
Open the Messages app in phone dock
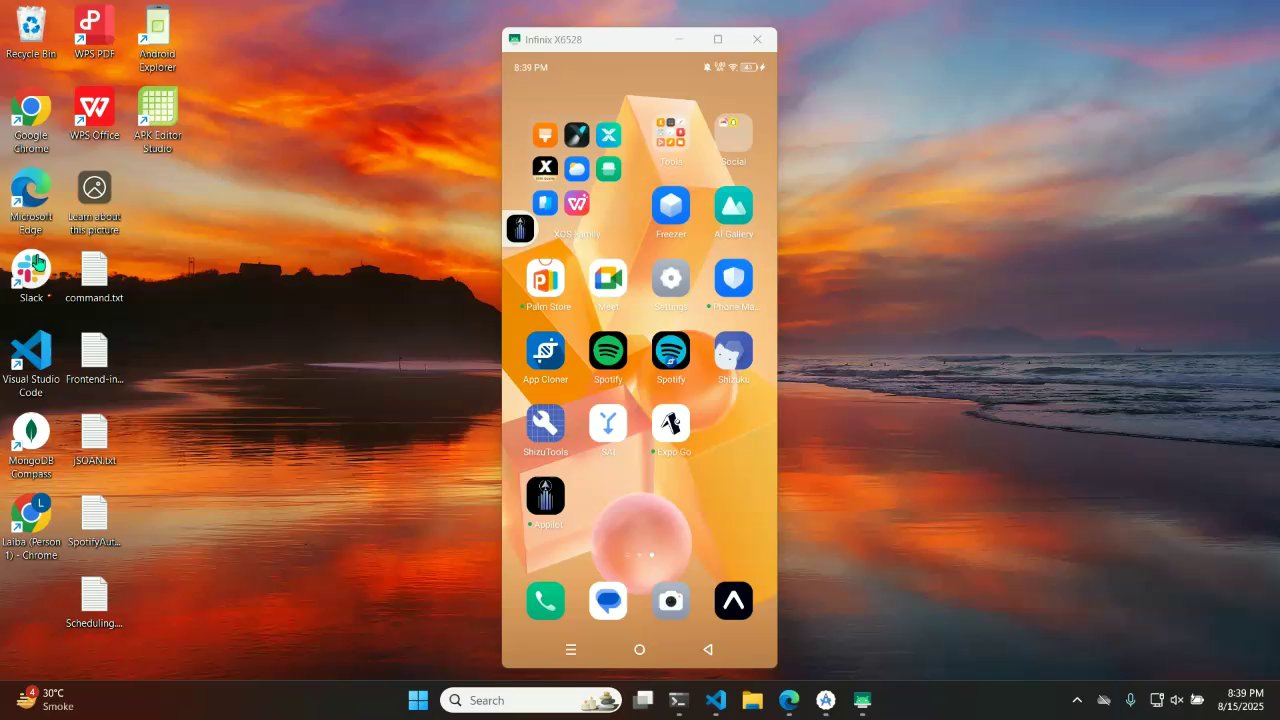point(608,601)
